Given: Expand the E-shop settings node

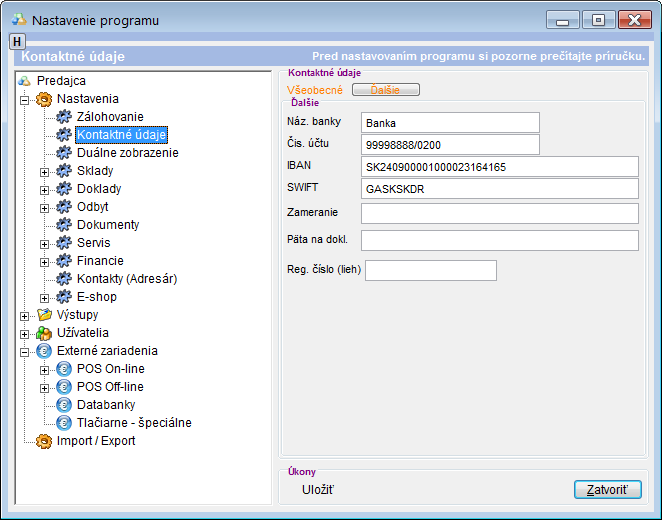Looking at the screenshot, I should [x=45, y=297].
